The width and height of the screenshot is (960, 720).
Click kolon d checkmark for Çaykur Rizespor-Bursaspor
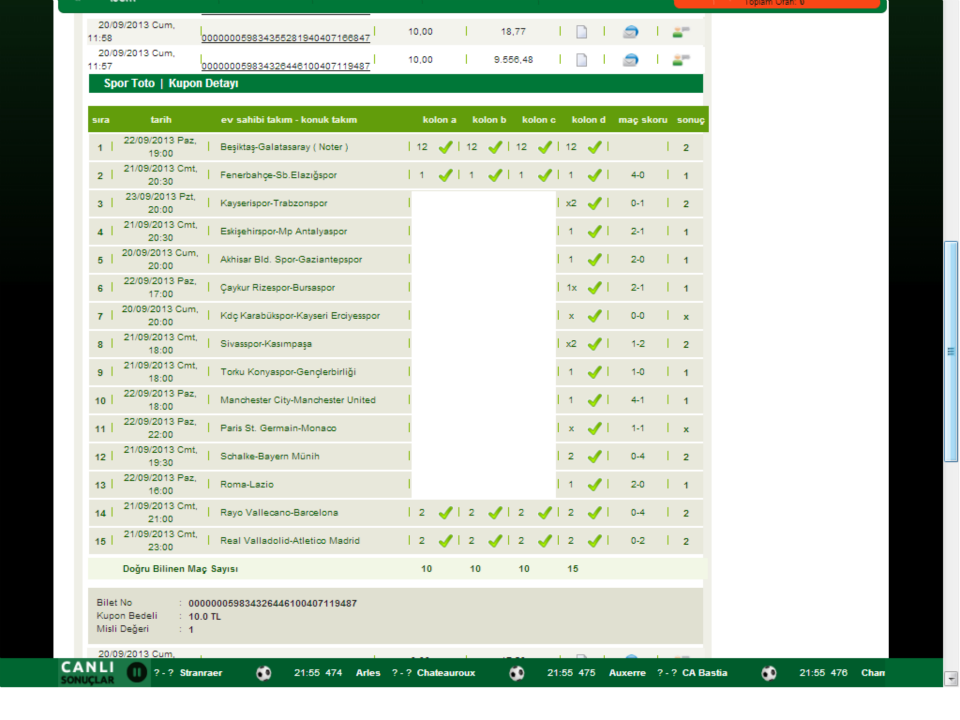coord(594,288)
